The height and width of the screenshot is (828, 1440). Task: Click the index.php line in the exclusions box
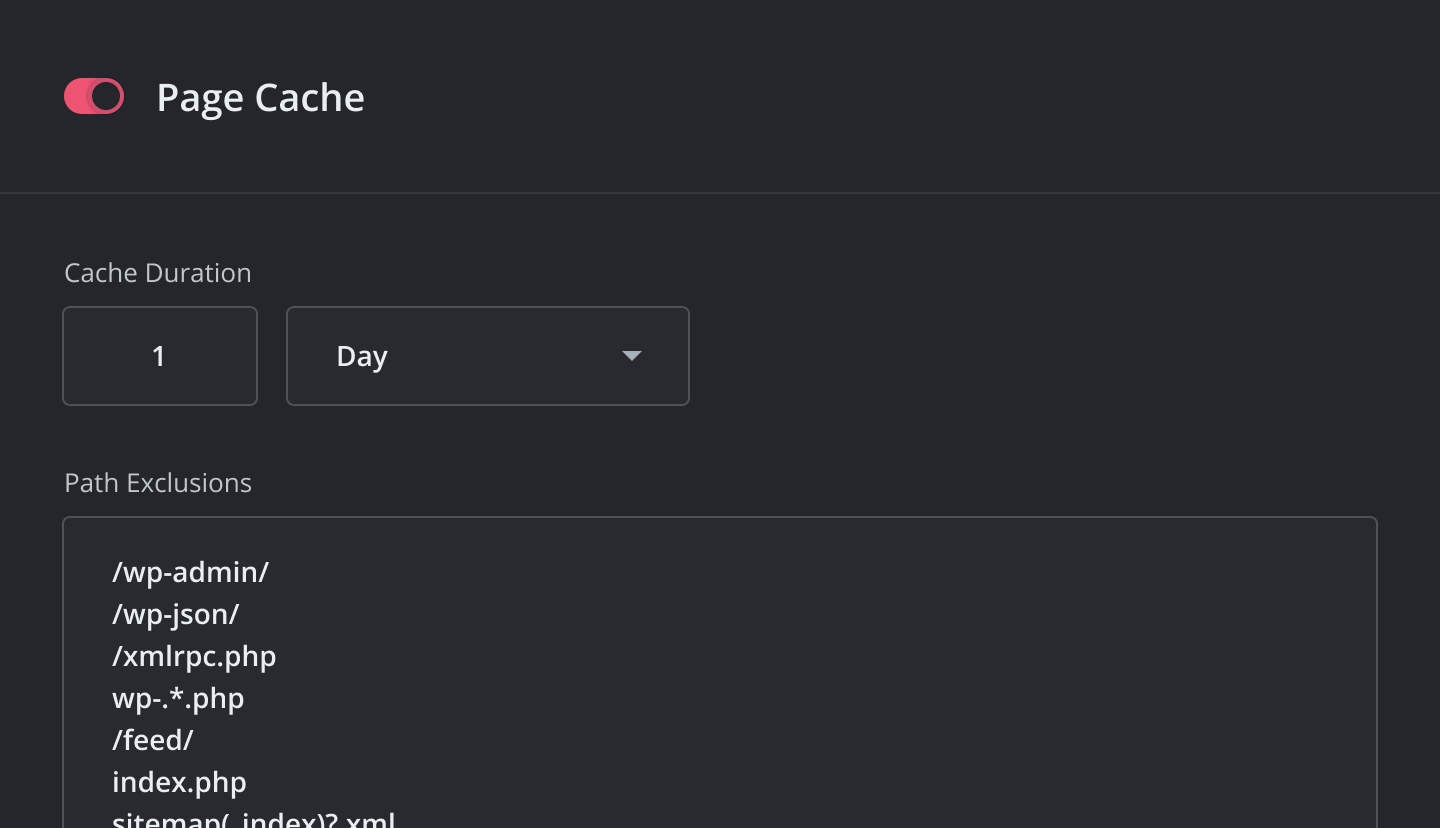[x=179, y=782]
